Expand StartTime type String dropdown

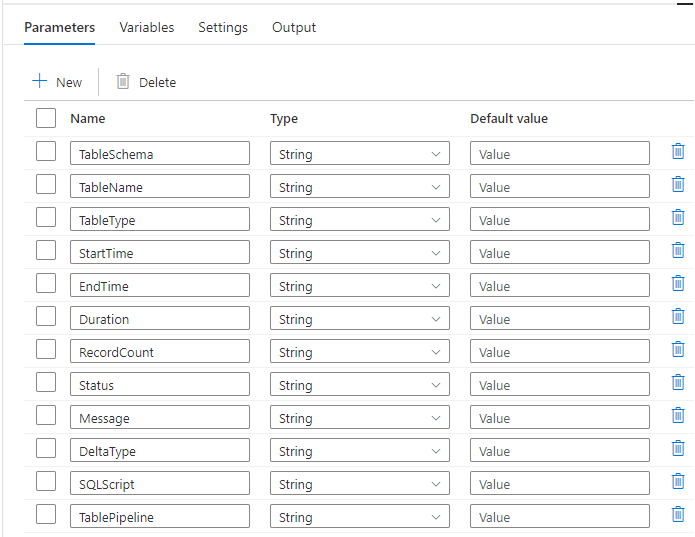point(359,253)
